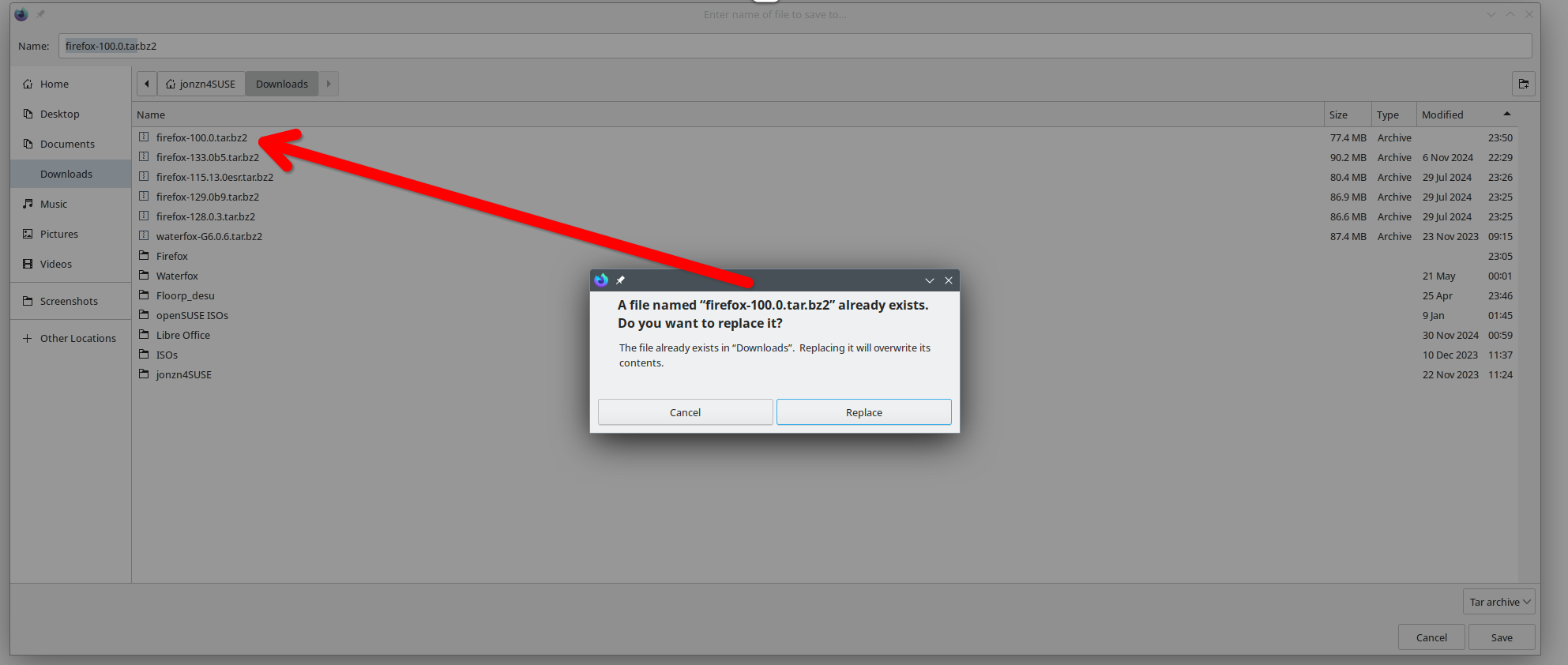Click the file chooser titlebar up chevron
The width and height of the screenshot is (1568, 665).
[1510, 14]
